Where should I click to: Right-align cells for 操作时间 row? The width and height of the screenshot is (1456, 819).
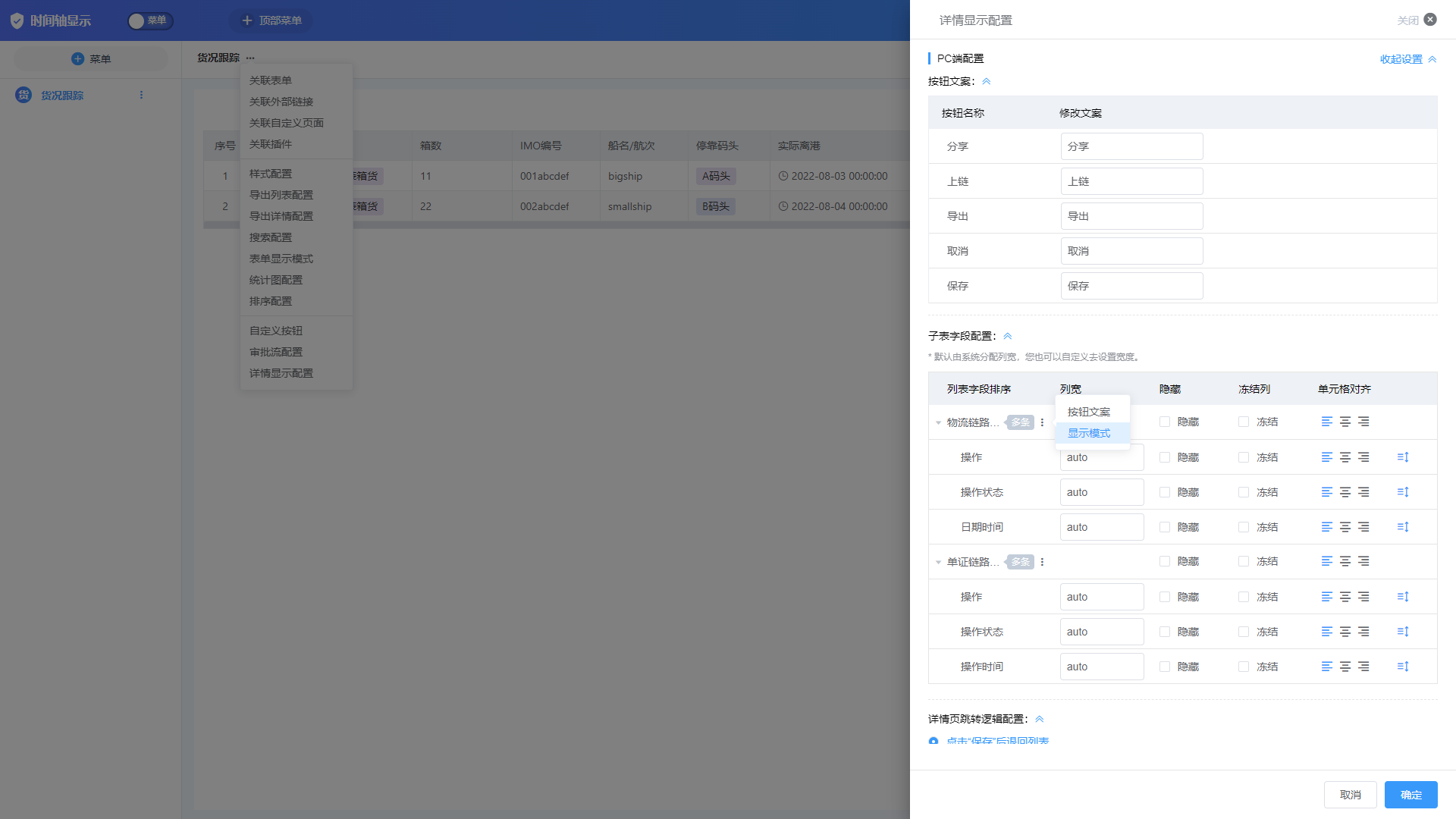(1363, 667)
